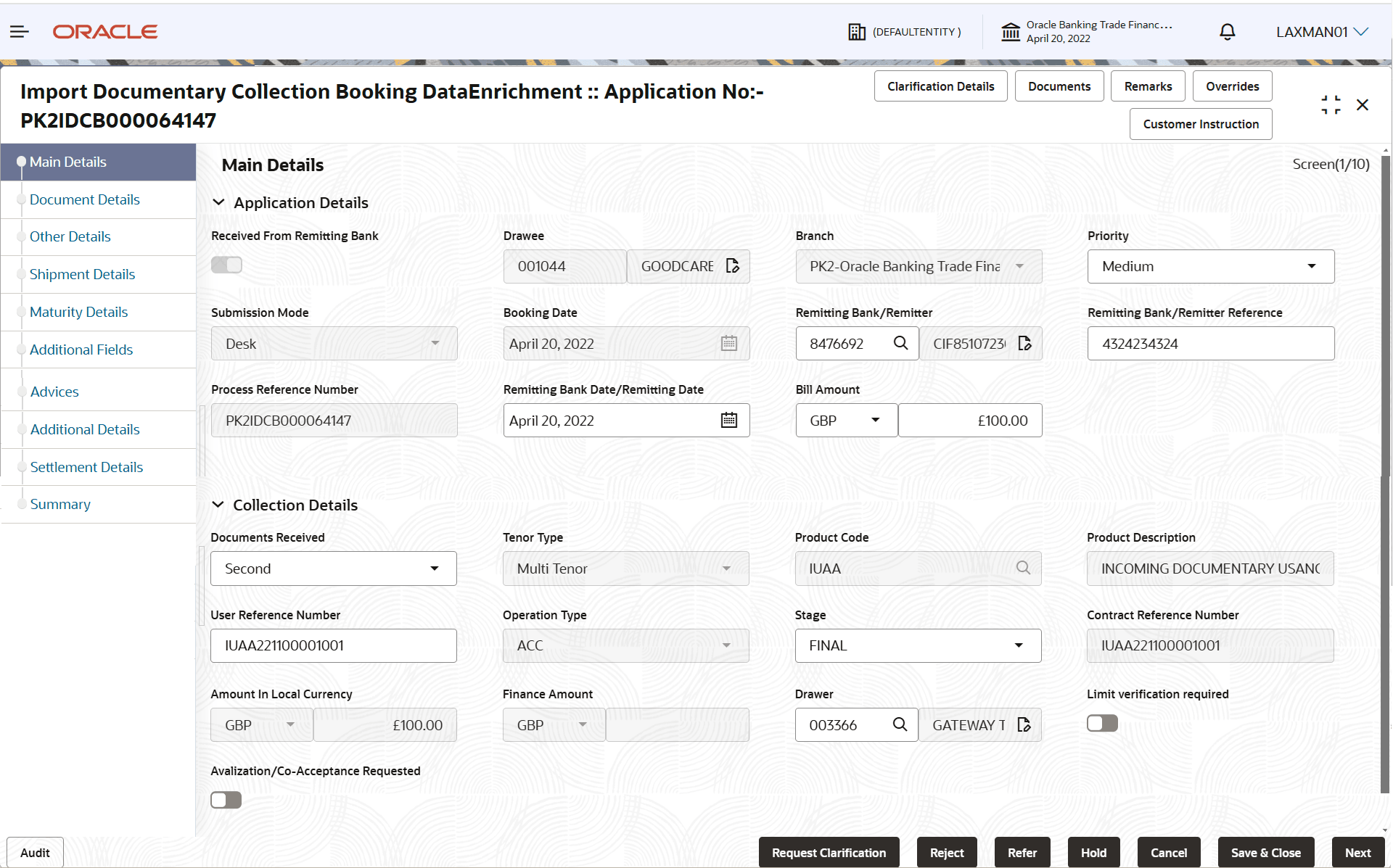Open Remitting Bank CIF details document icon
This screenshot has height=868, width=1393.
coord(1024,343)
